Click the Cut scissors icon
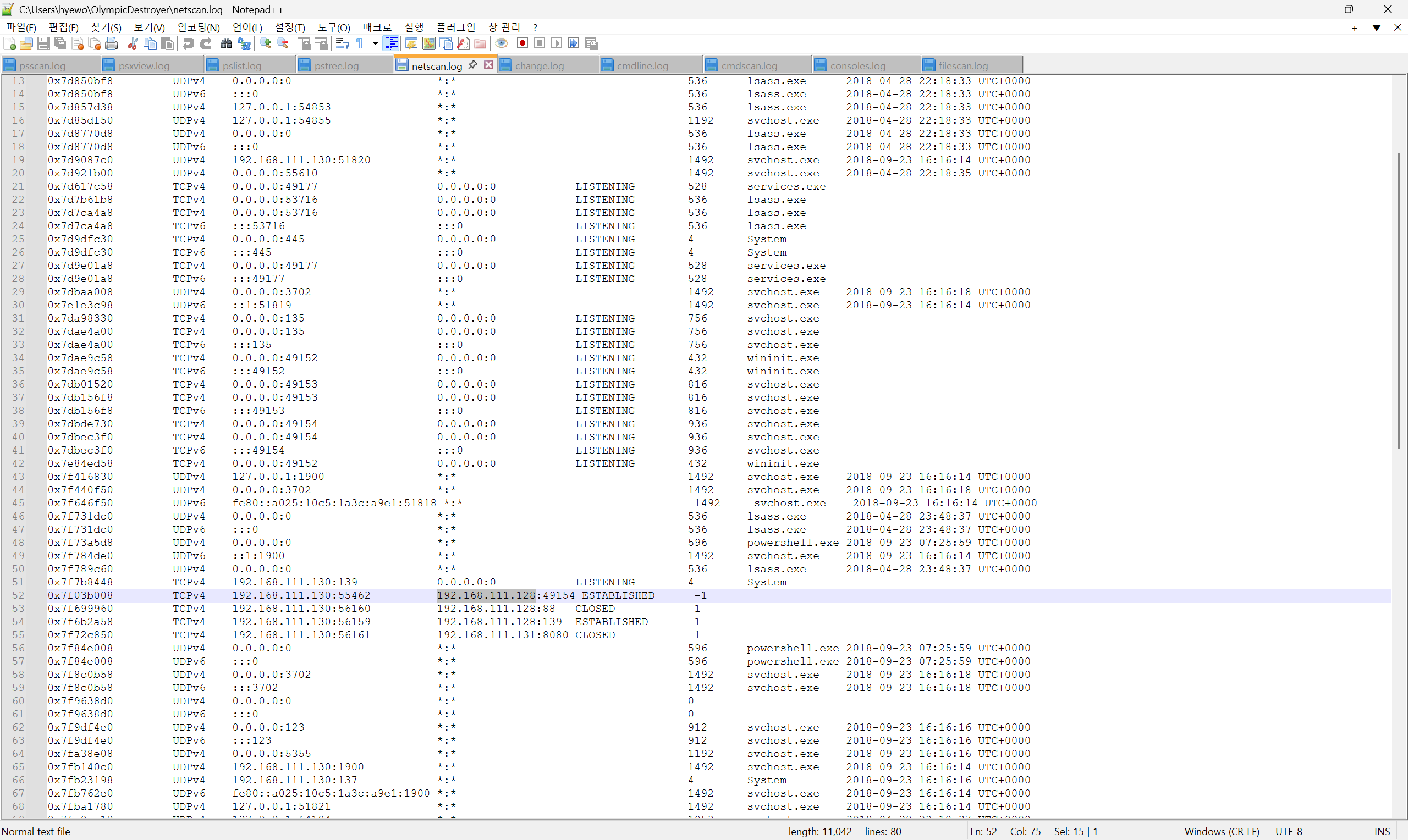Viewport: 1408px width, 840px height. click(133, 43)
